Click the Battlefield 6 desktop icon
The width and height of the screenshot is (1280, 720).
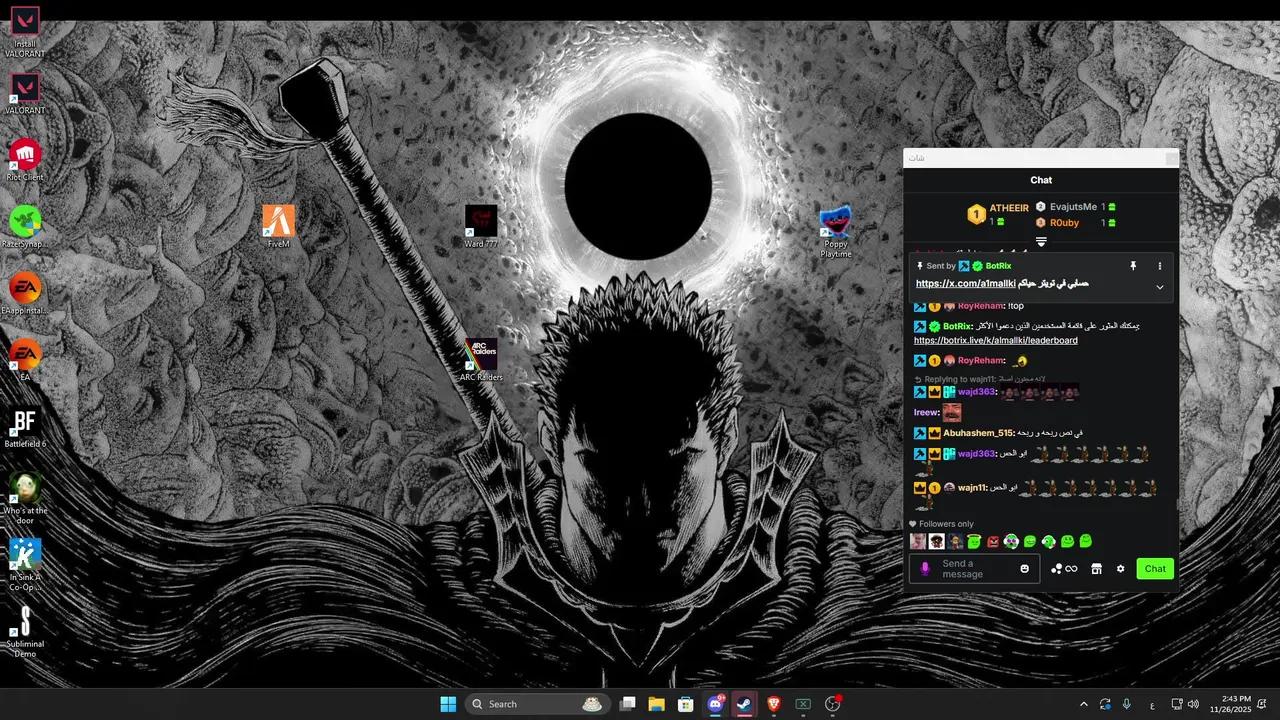point(25,424)
